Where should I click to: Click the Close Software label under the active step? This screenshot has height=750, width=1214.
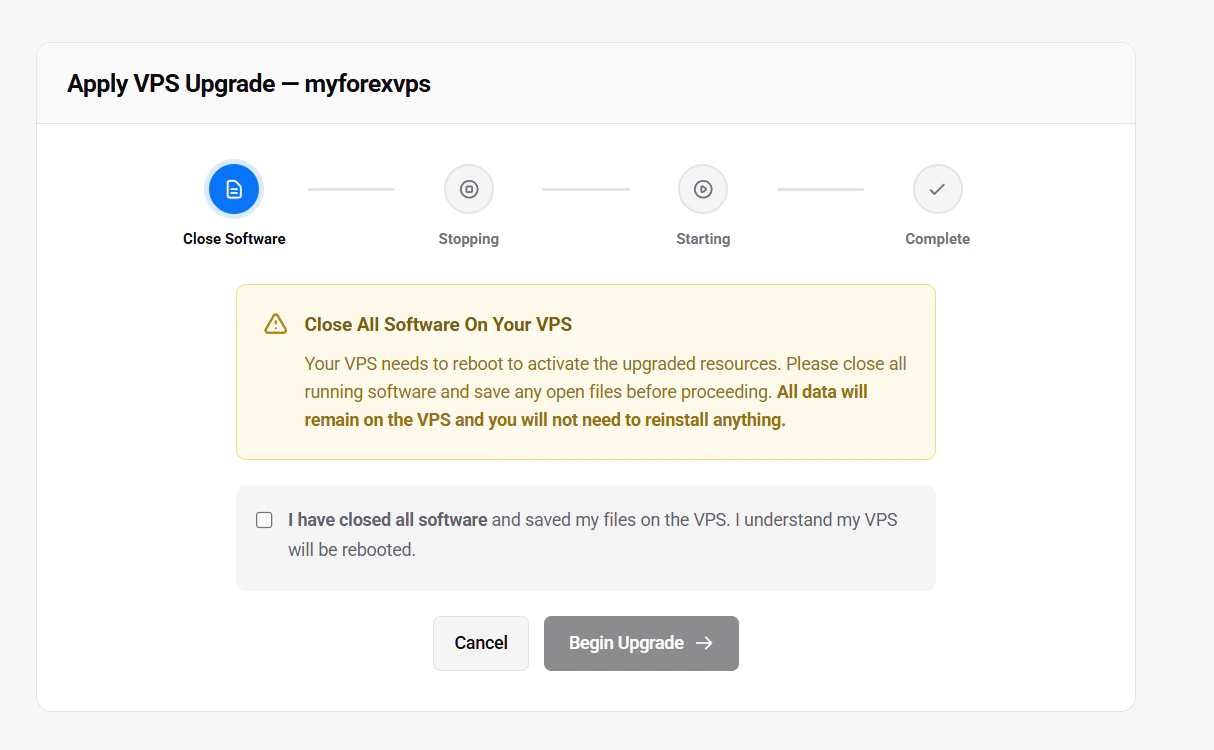coord(234,238)
